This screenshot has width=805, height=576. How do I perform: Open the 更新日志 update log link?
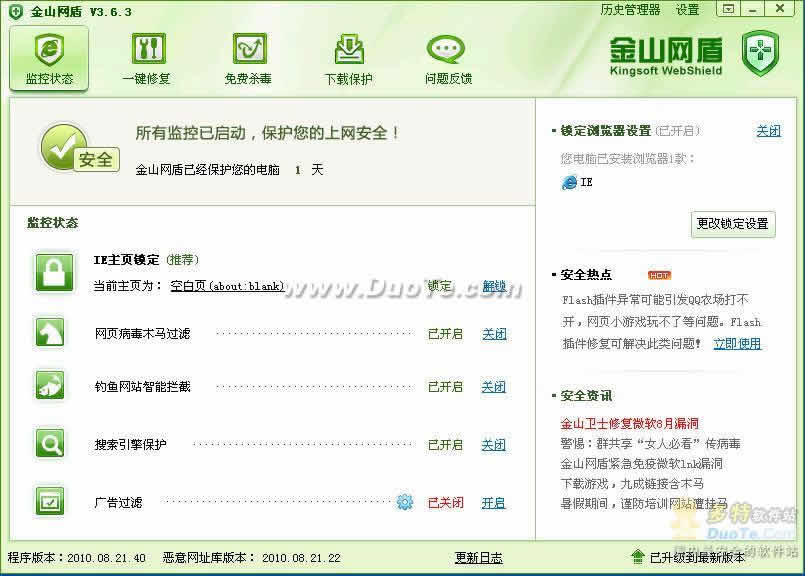pos(478,558)
